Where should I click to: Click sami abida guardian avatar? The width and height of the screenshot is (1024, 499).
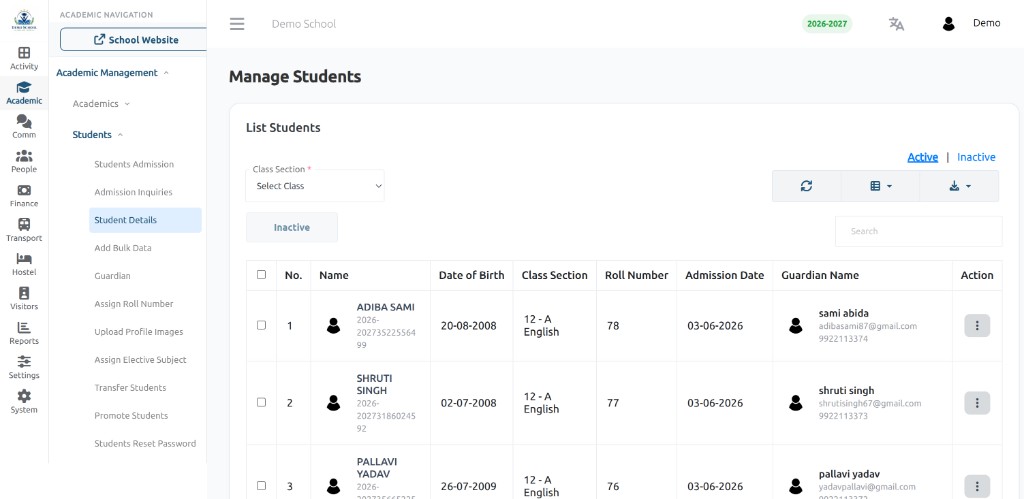[795, 325]
